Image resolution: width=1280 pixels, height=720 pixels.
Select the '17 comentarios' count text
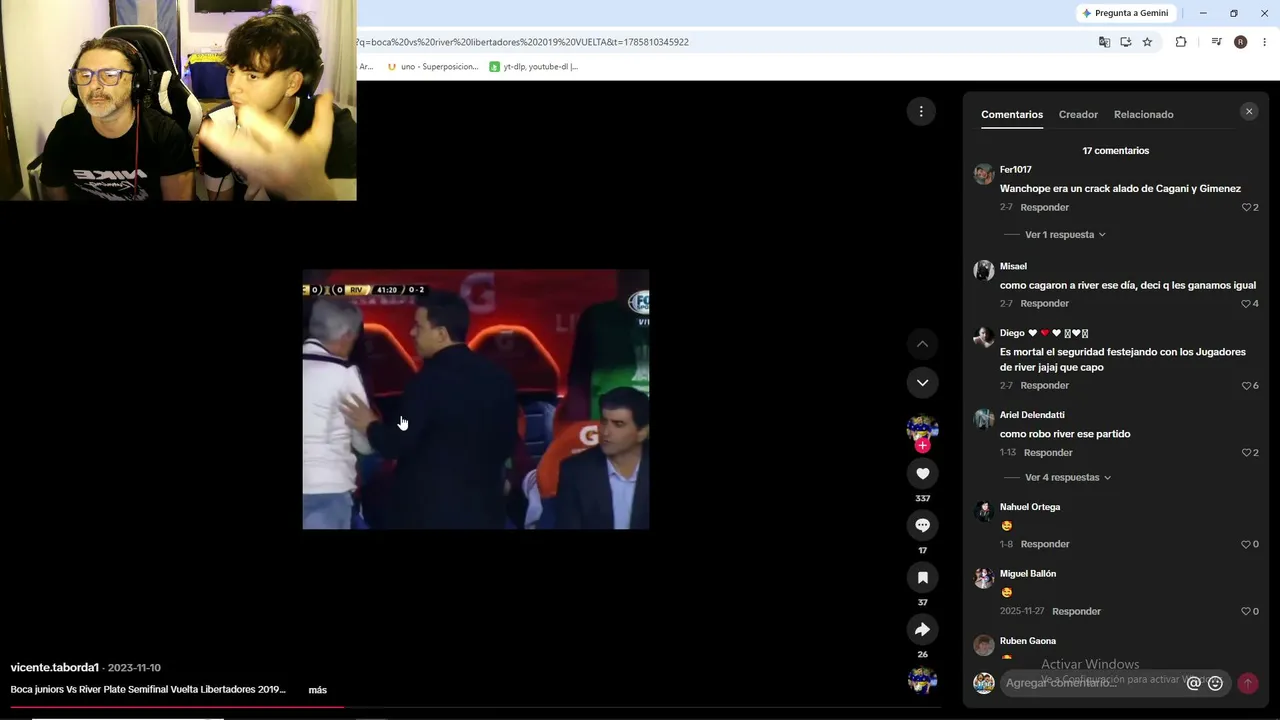[x=1115, y=150]
